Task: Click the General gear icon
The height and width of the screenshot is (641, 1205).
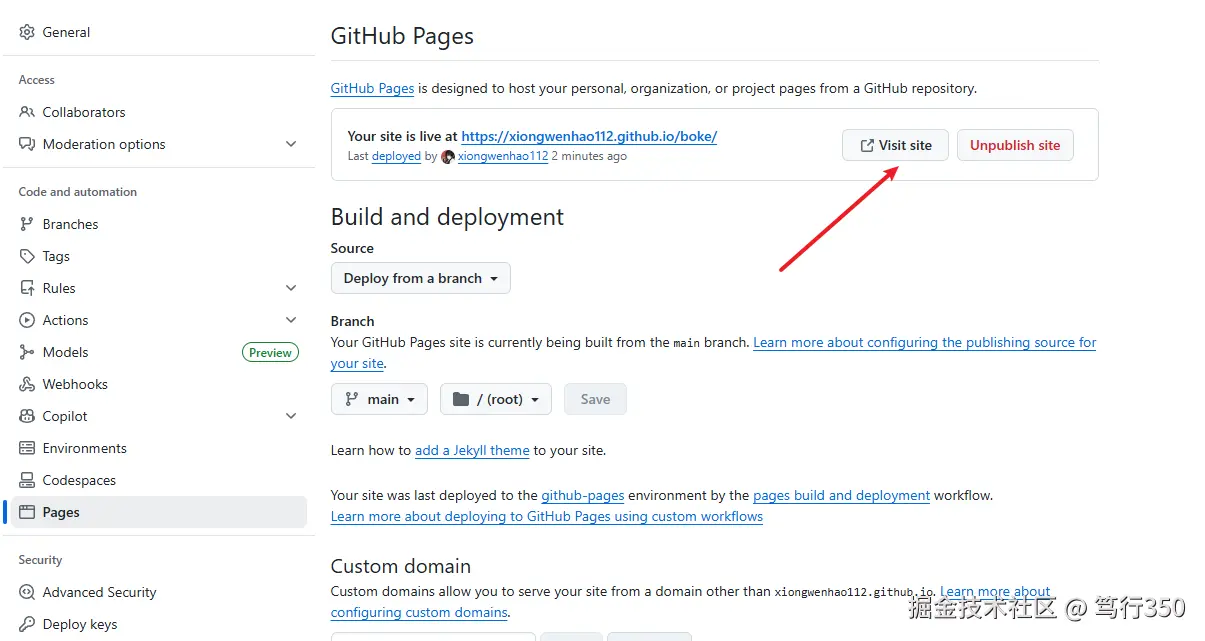Action: 27,32
